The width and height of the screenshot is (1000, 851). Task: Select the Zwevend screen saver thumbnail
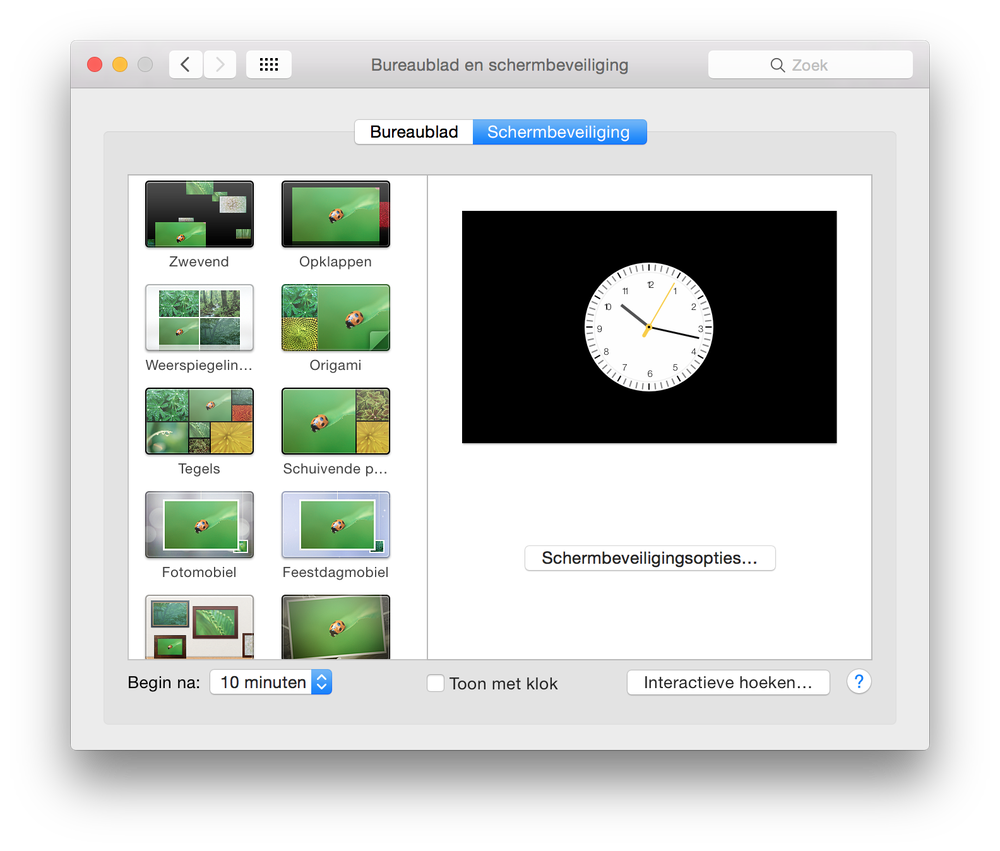pos(199,214)
